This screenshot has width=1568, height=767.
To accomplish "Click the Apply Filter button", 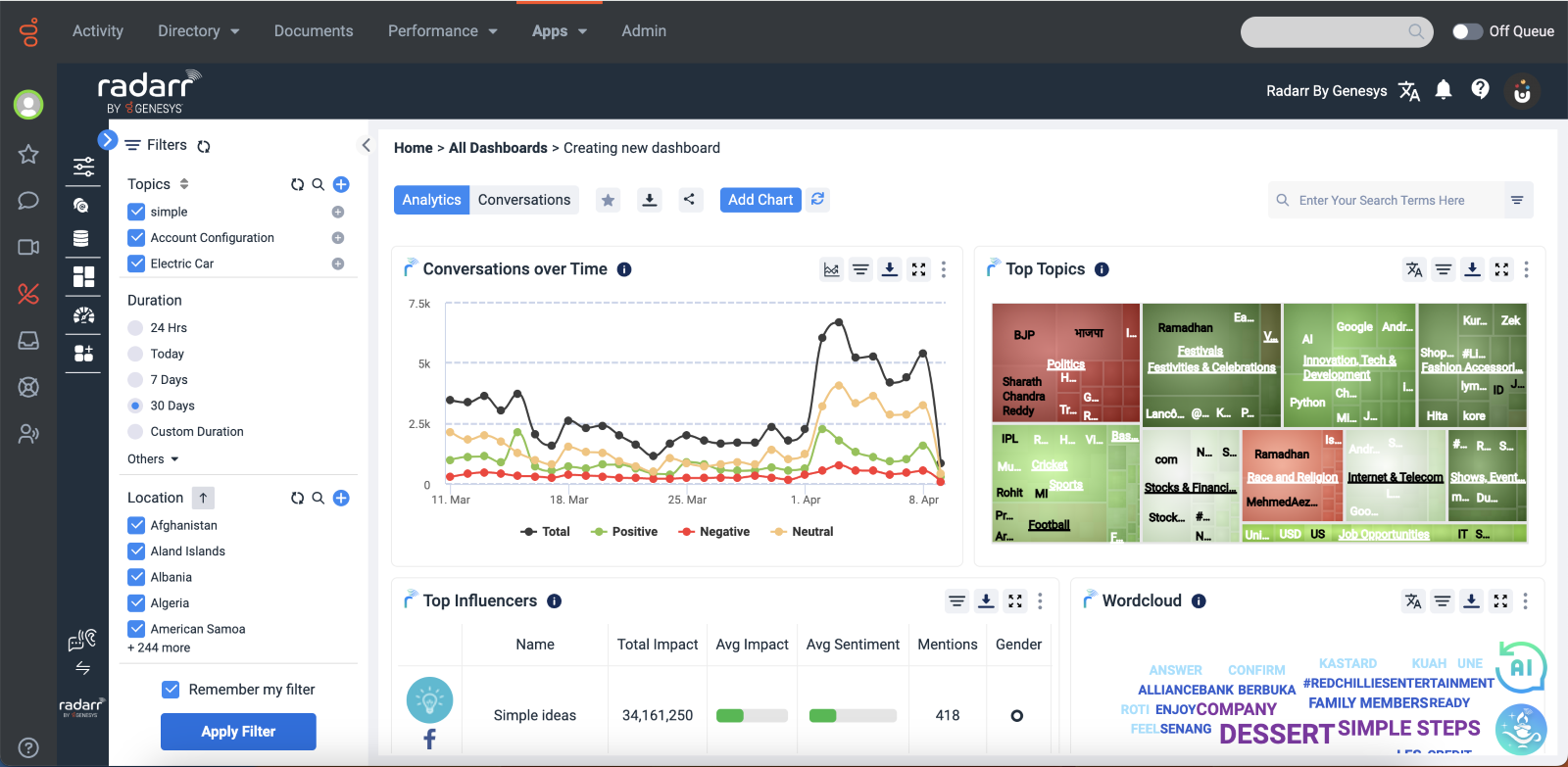I will (238, 732).
